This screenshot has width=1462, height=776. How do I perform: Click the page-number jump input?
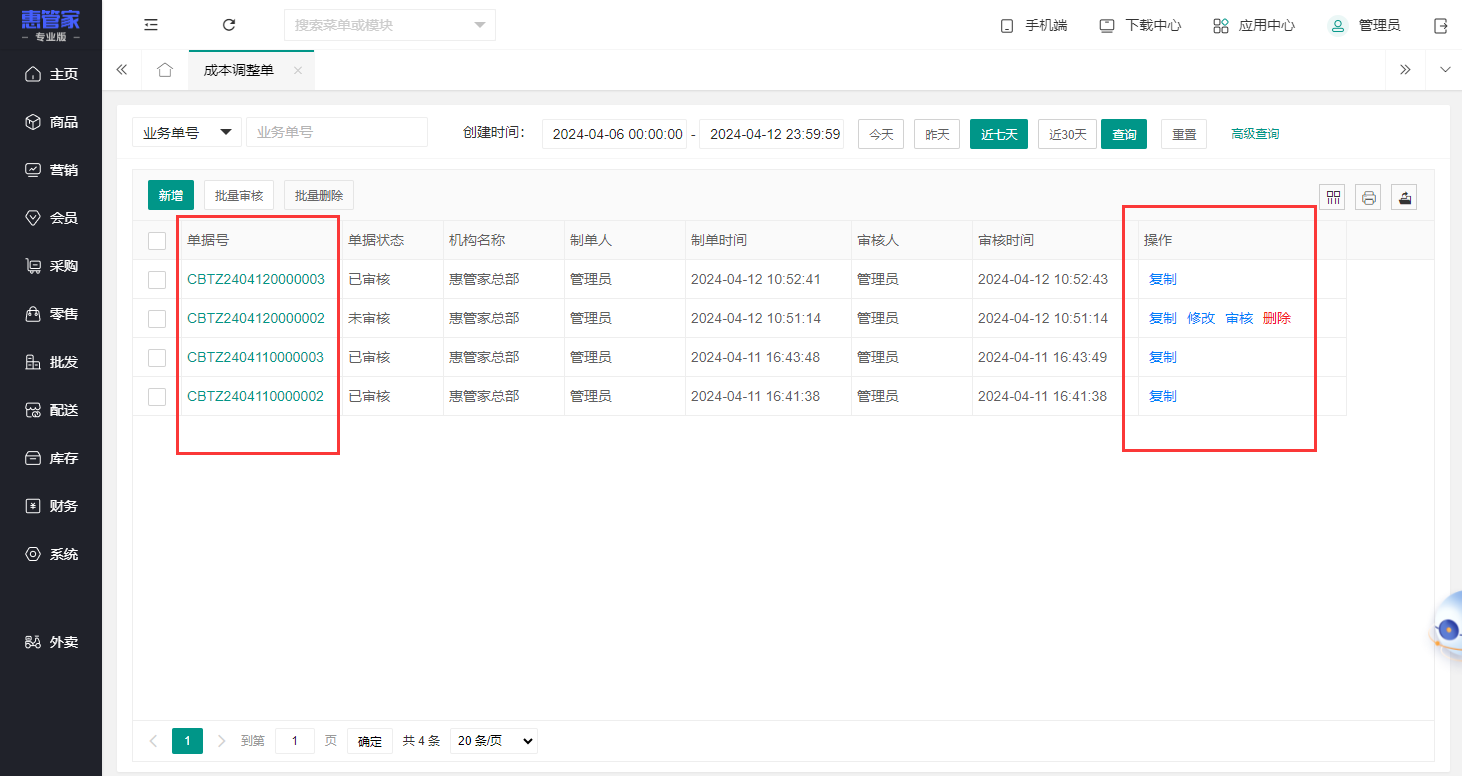[x=295, y=741]
